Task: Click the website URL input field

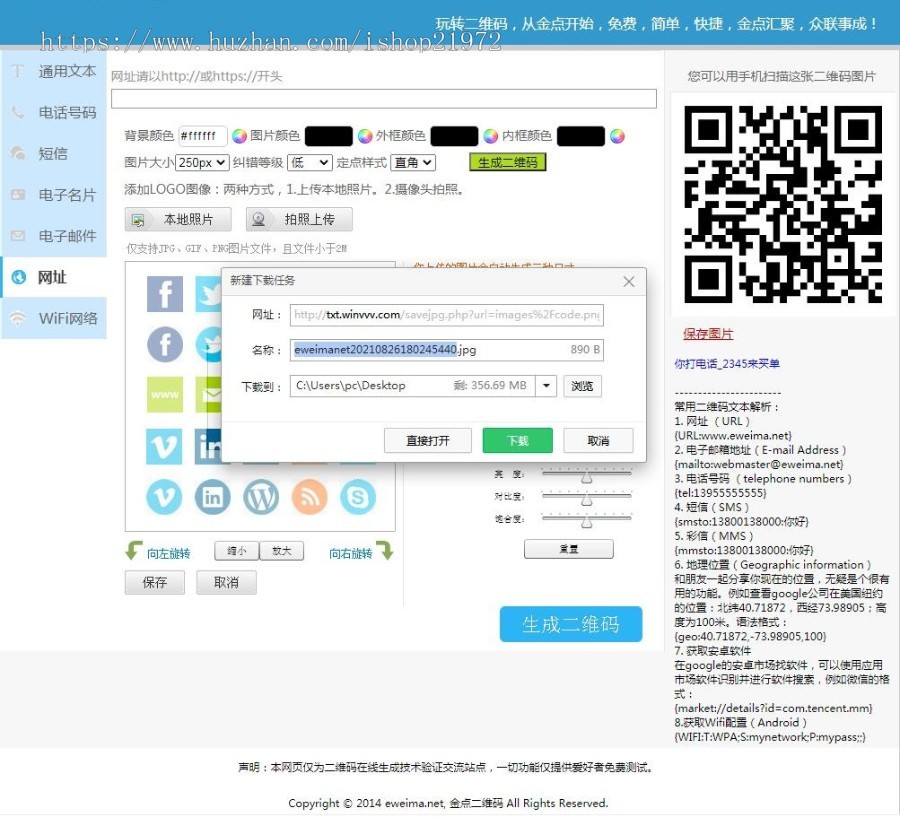Action: pos(383,99)
